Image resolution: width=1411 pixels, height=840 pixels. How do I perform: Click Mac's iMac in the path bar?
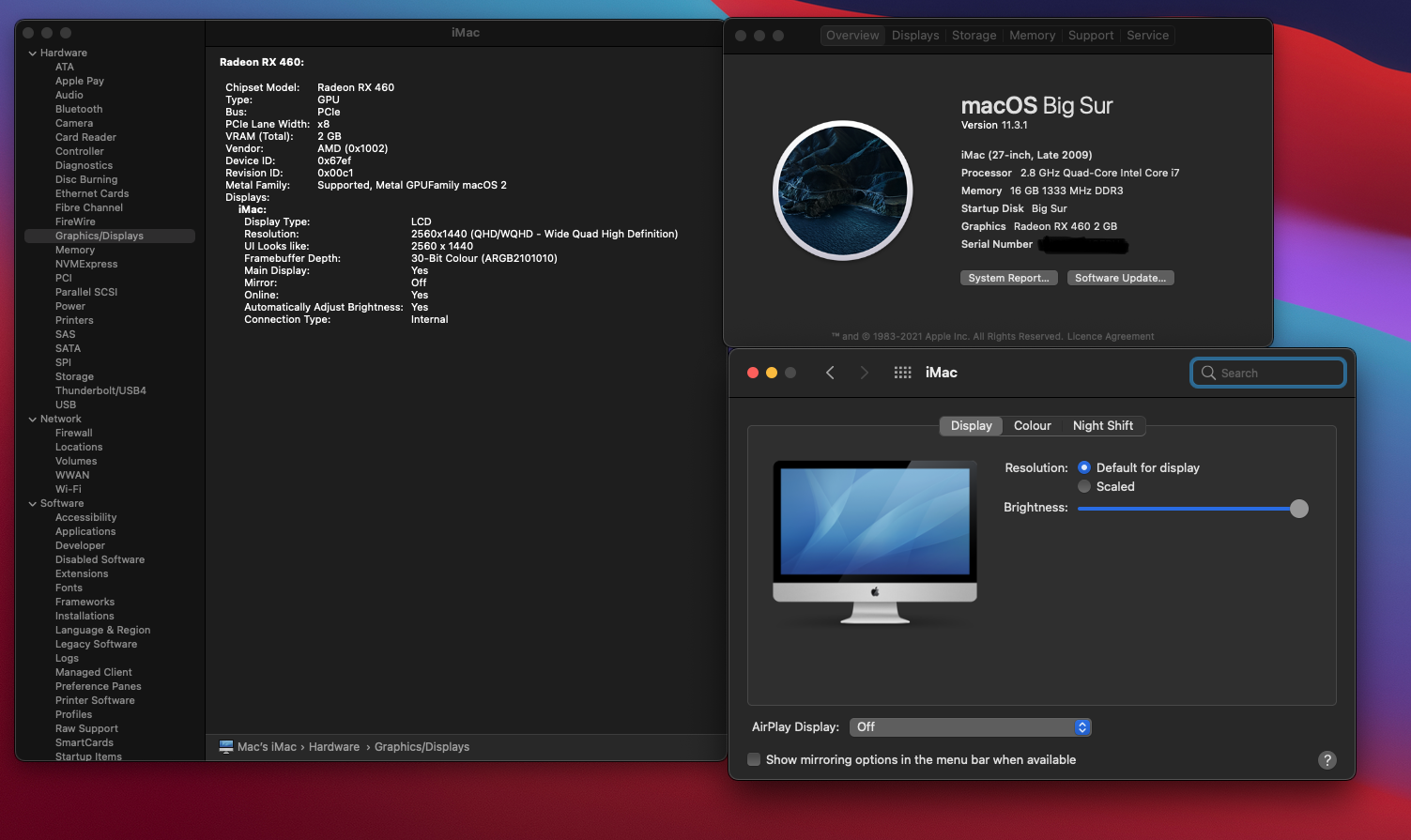[x=267, y=747]
